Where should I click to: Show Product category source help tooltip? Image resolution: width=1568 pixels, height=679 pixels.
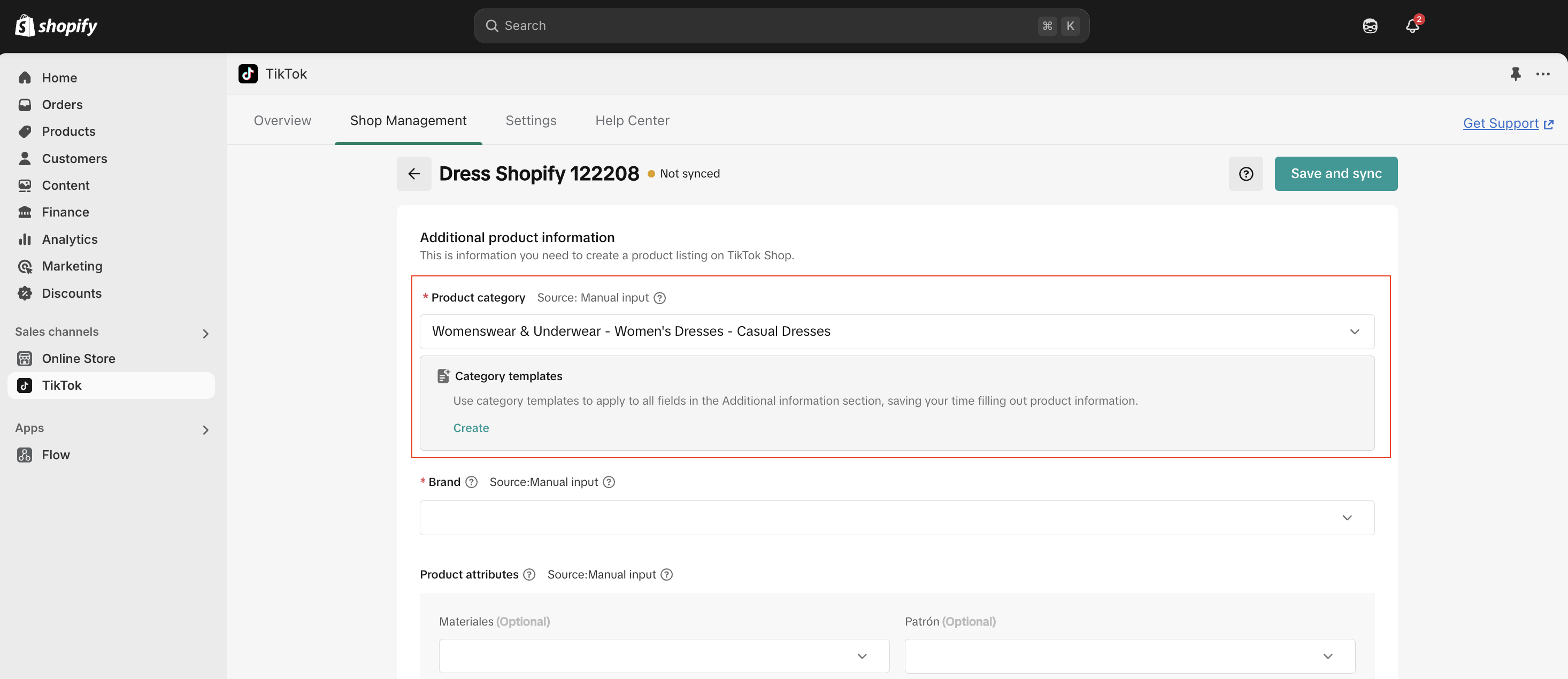coord(659,297)
